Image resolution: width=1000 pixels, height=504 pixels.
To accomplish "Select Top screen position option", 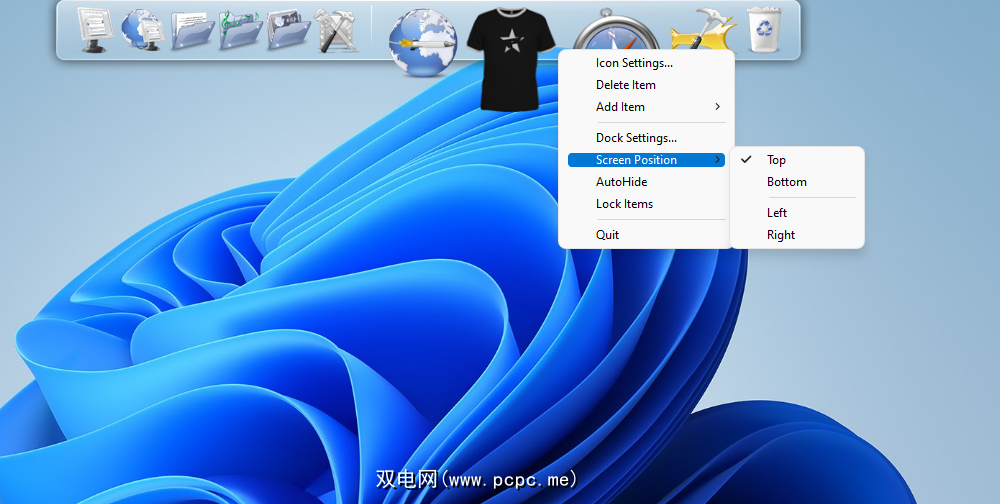I will 776,160.
